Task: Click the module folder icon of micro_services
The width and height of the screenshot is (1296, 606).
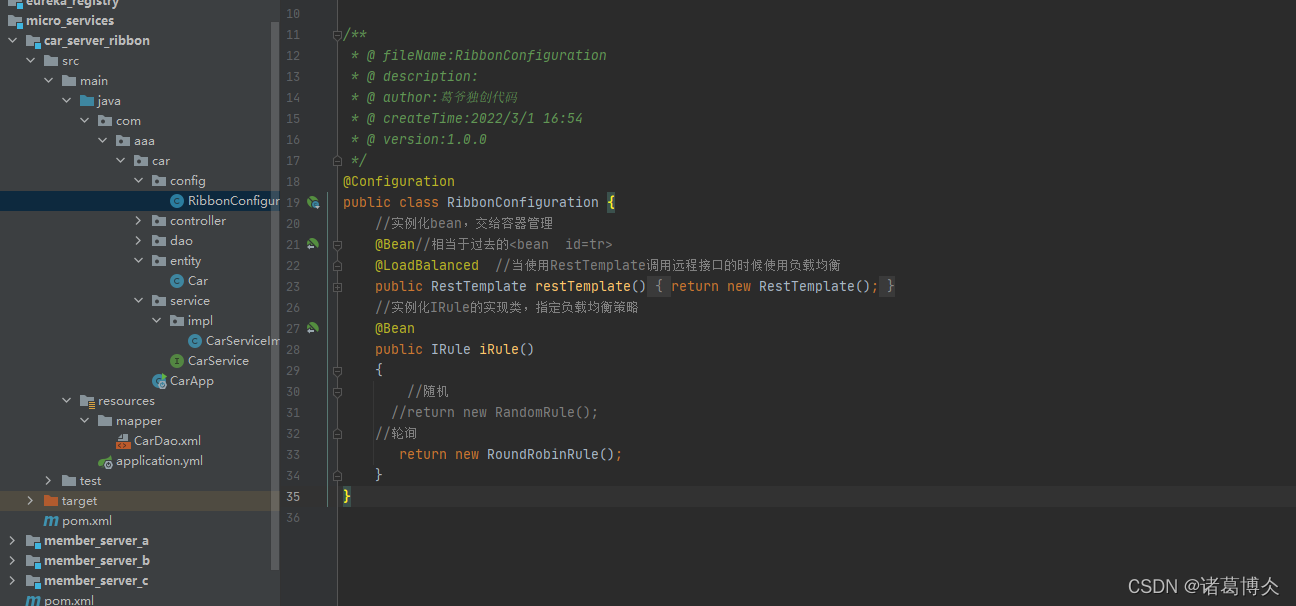Action: click(x=15, y=21)
